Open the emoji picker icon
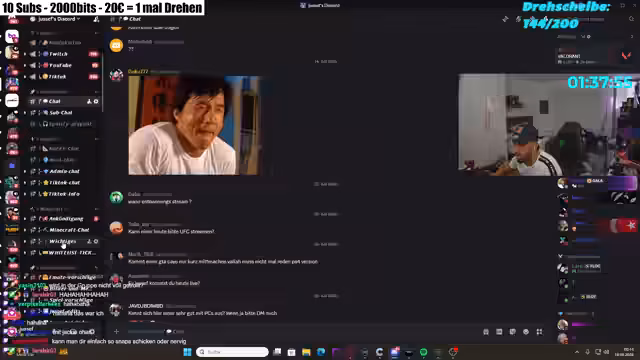 point(526,332)
